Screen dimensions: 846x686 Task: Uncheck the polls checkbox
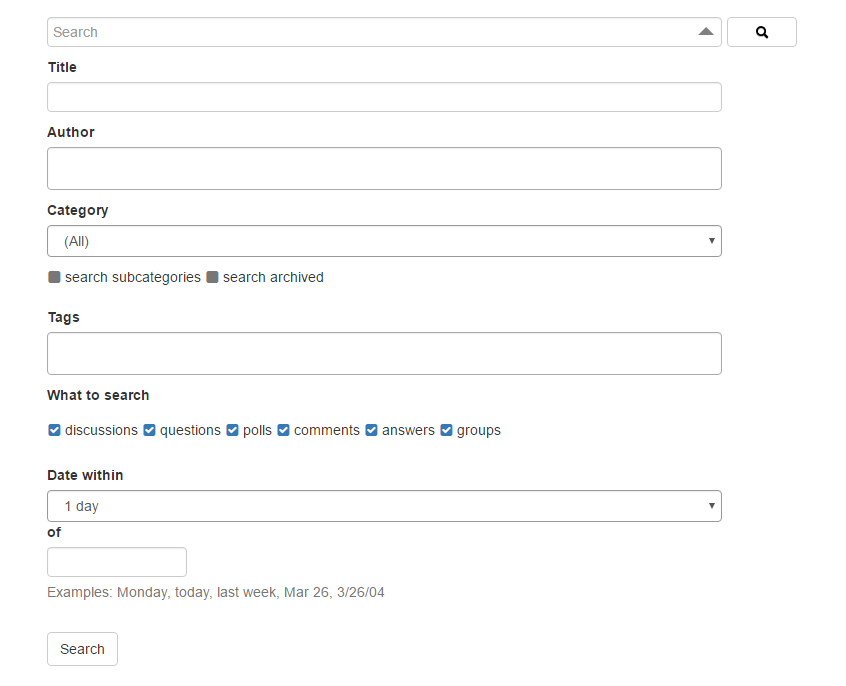pos(232,430)
